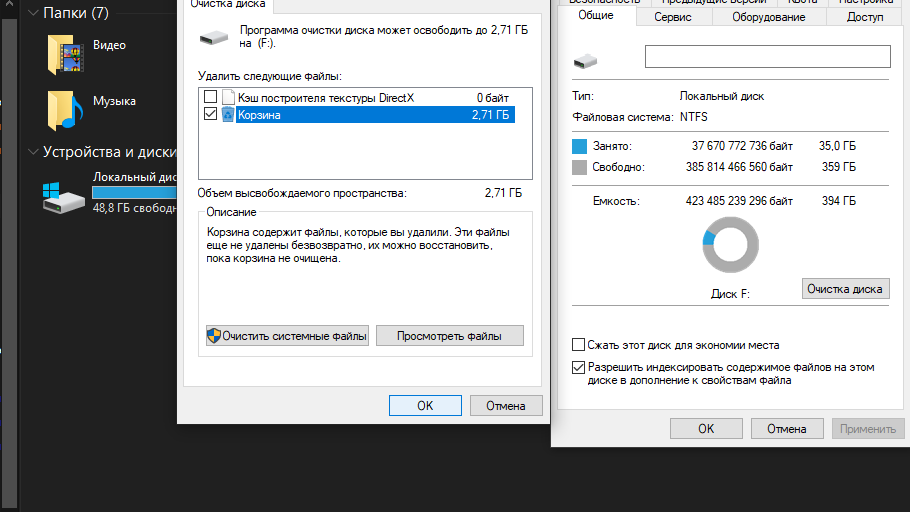Confirm Disk Cleanup with OK
Viewport: 910px width, 512px height.
425,405
